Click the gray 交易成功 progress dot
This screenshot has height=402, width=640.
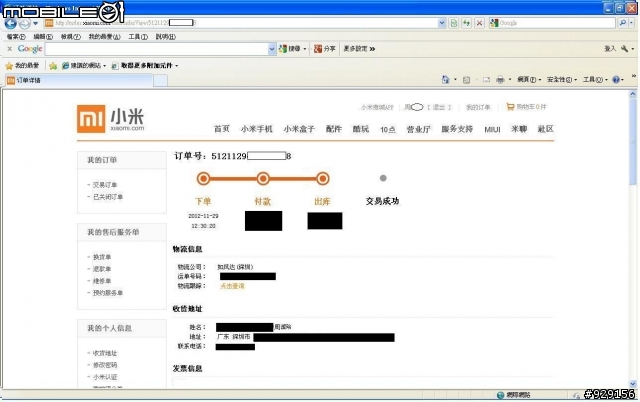tap(383, 178)
